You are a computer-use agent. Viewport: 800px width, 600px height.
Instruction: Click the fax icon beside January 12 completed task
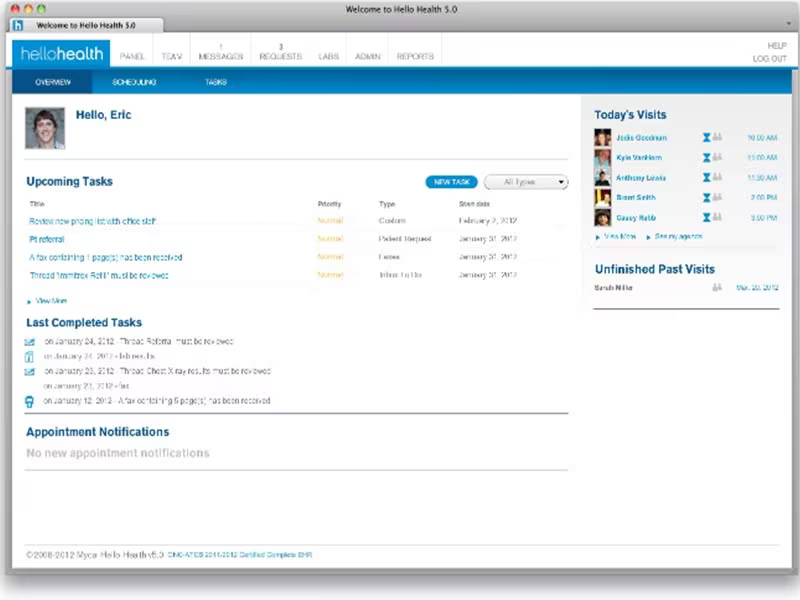(x=30, y=402)
